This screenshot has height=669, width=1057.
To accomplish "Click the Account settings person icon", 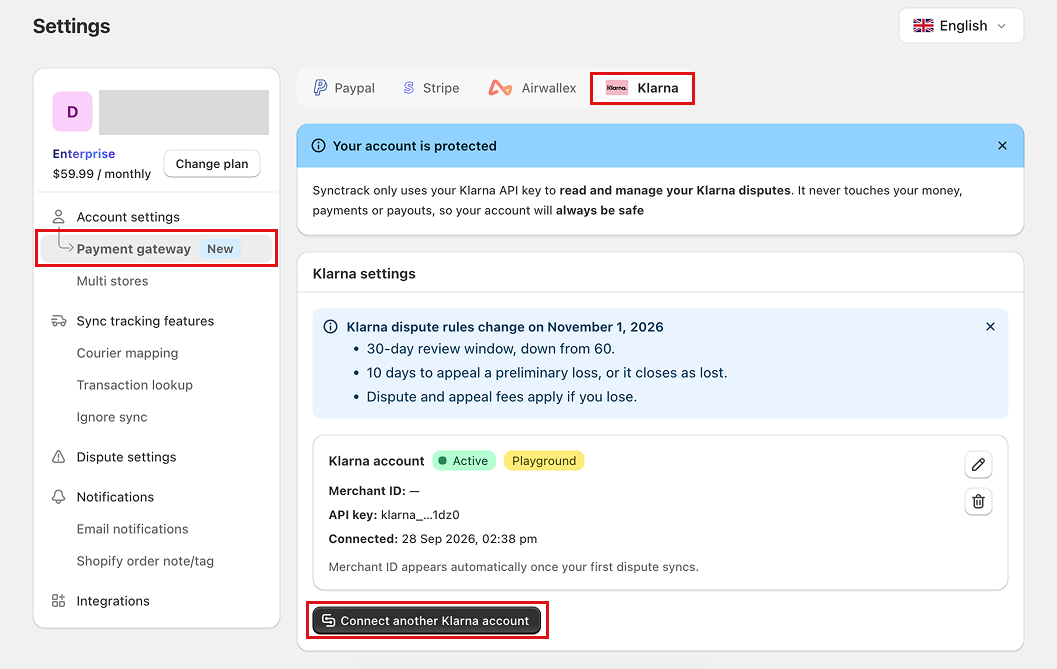I will coord(59,216).
